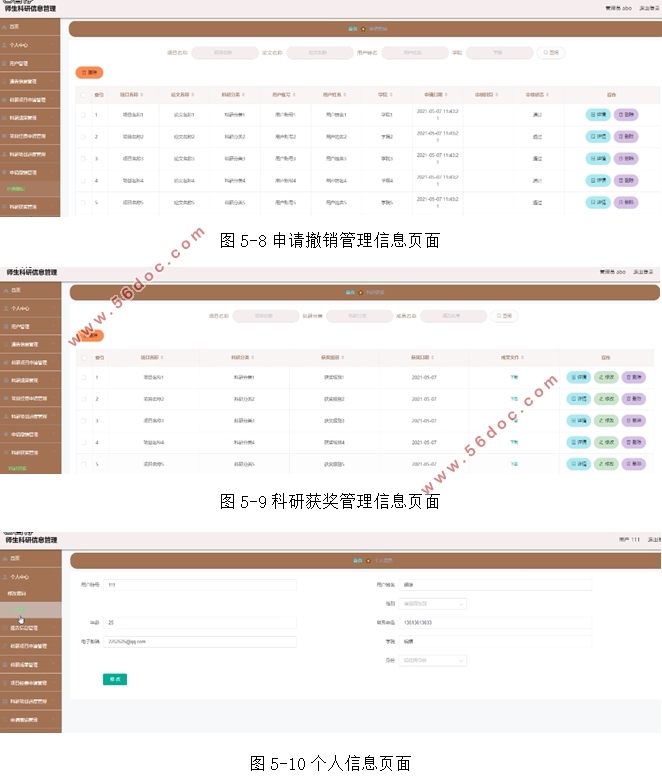Click 详情 button for row 3 in Figure 5-9
Viewport: 662px width, 783px height.
(579, 421)
